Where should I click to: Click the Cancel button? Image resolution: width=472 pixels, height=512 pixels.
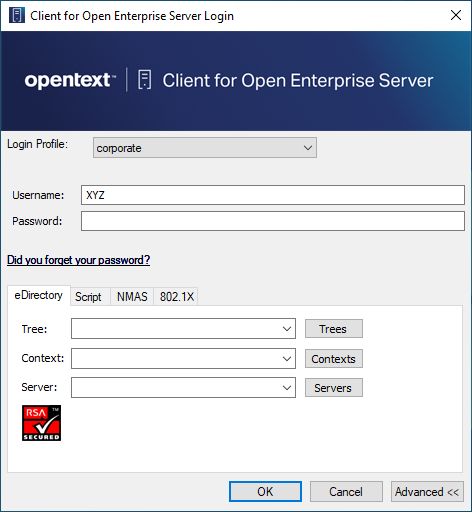click(346, 491)
